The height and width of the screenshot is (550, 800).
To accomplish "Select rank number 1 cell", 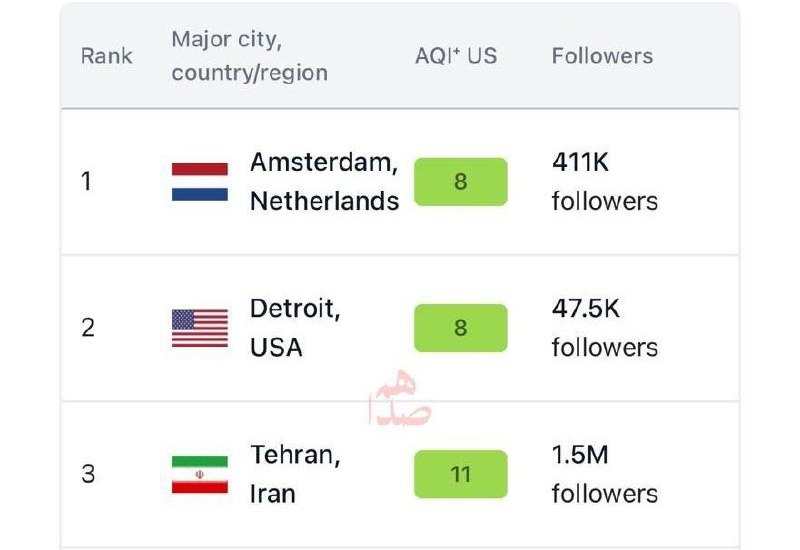I will point(86,182).
